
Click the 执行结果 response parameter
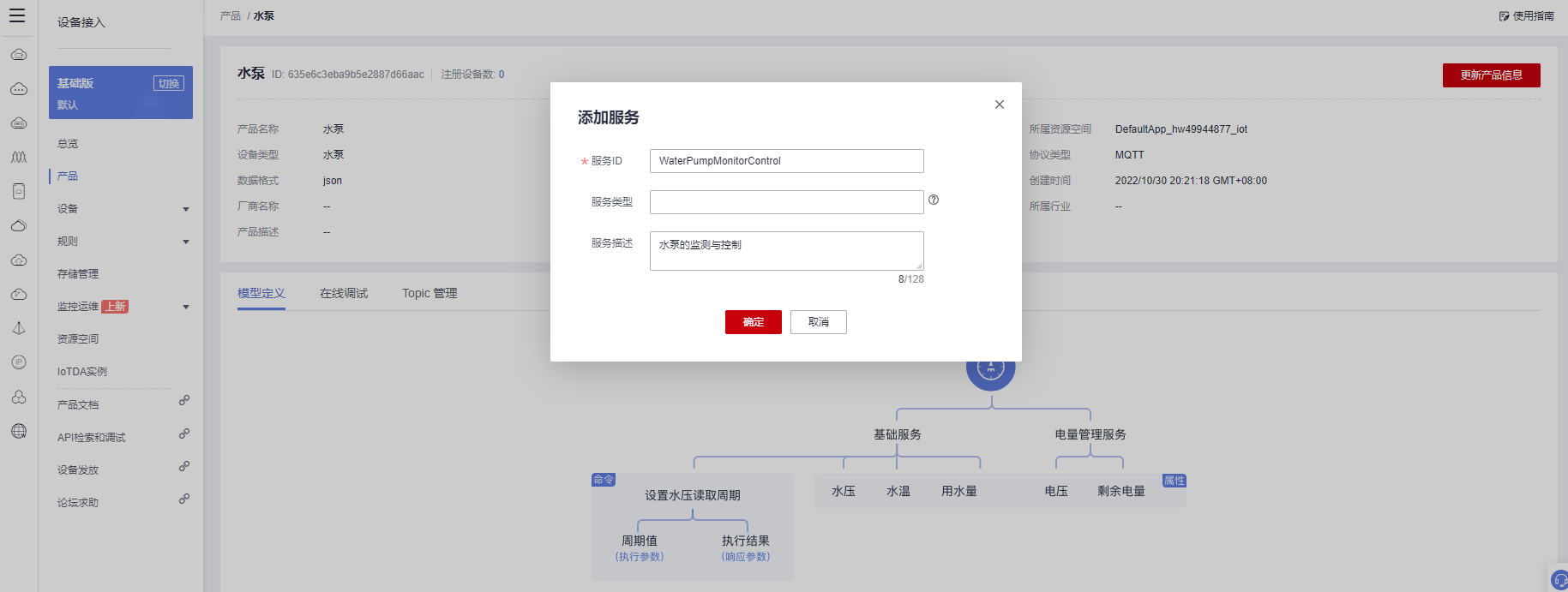point(746,541)
